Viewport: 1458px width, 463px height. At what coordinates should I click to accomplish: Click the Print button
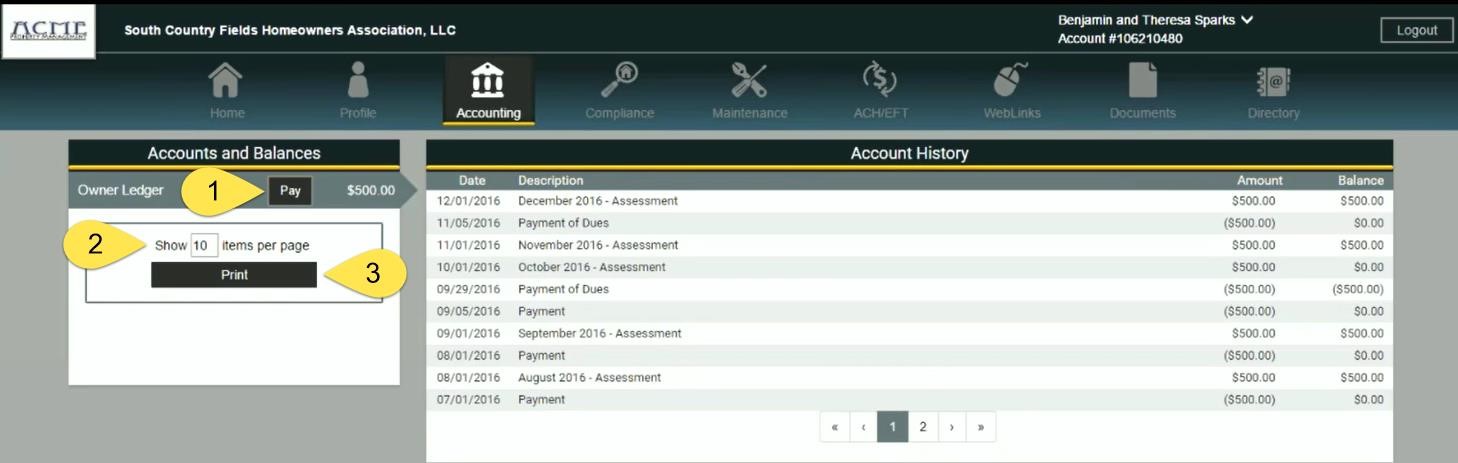[234, 275]
